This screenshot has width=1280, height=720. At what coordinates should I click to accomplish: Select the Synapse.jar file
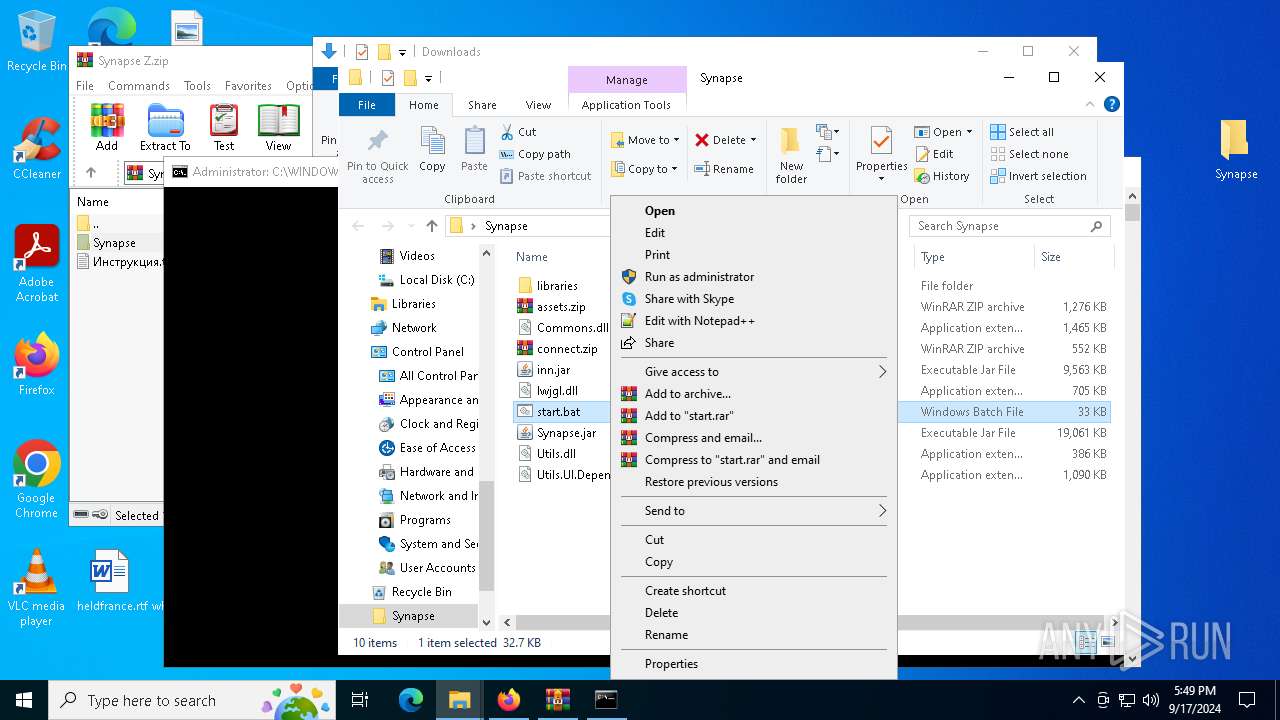click(x=557, y=433)
